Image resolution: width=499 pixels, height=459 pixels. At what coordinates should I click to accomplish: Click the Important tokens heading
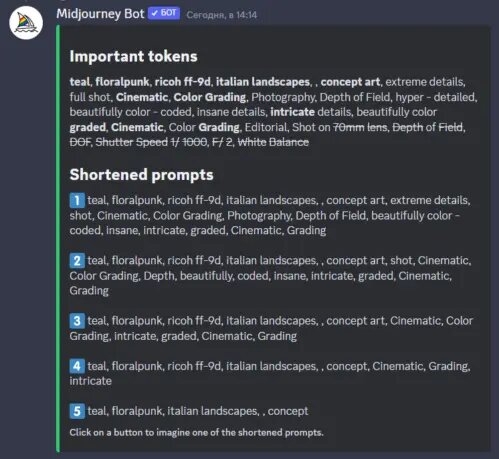pyautogui.click(x=133, y=56)
